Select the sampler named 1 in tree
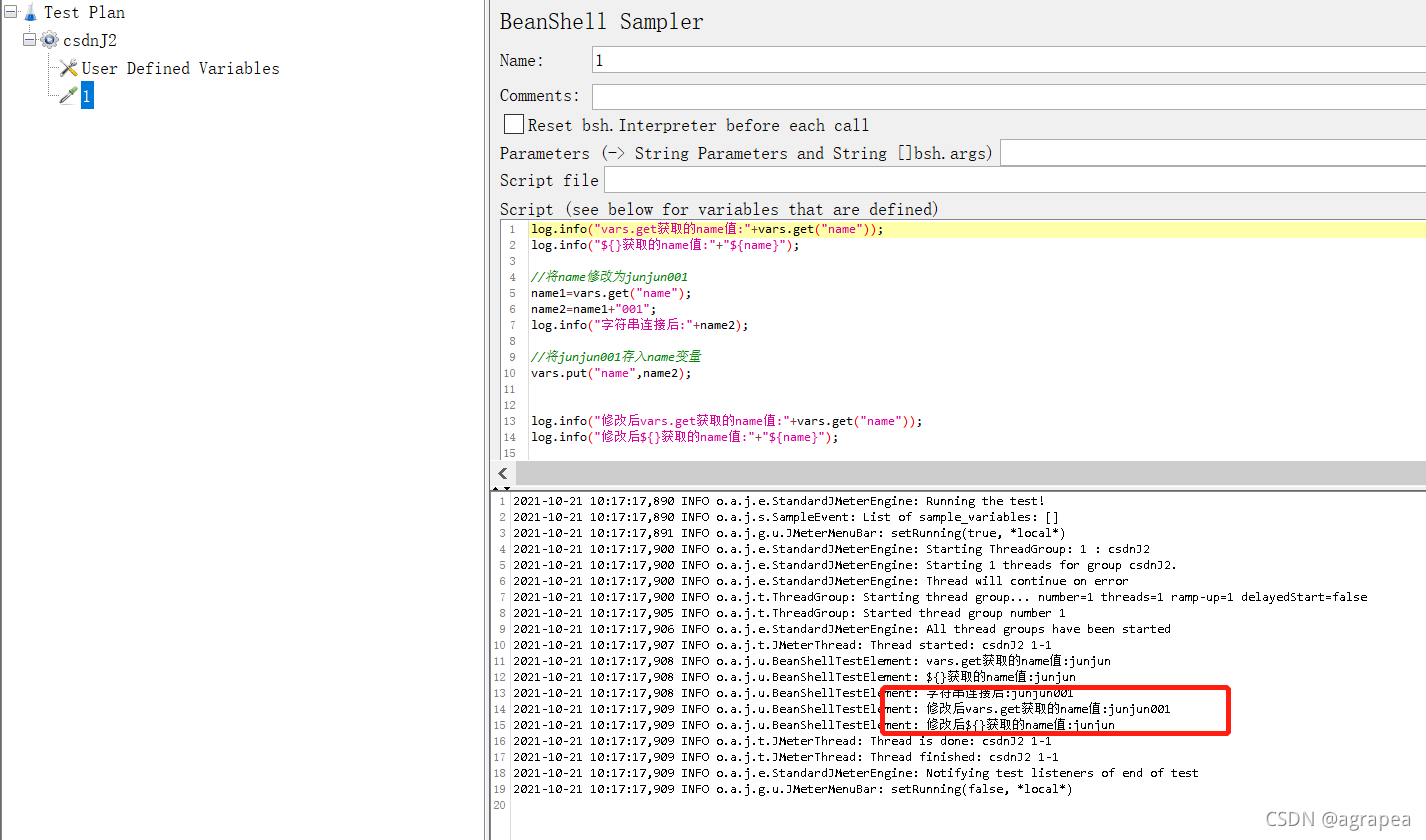1426x840 pixels. [87, 96]
